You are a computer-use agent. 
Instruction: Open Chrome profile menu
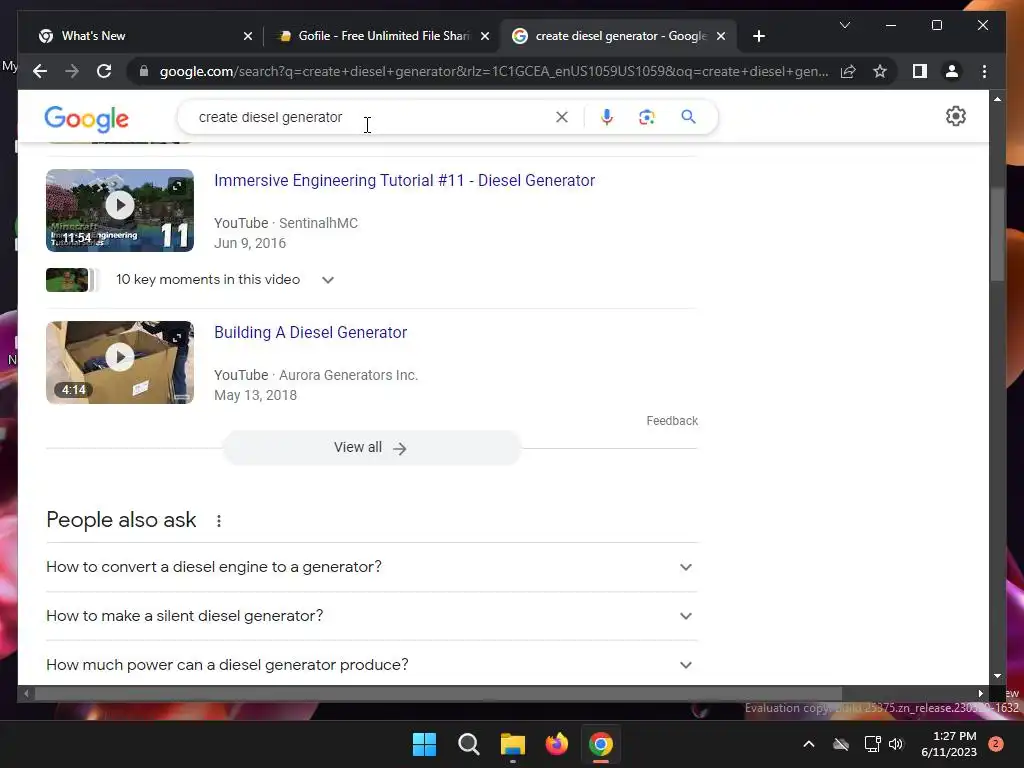point(952,71)
